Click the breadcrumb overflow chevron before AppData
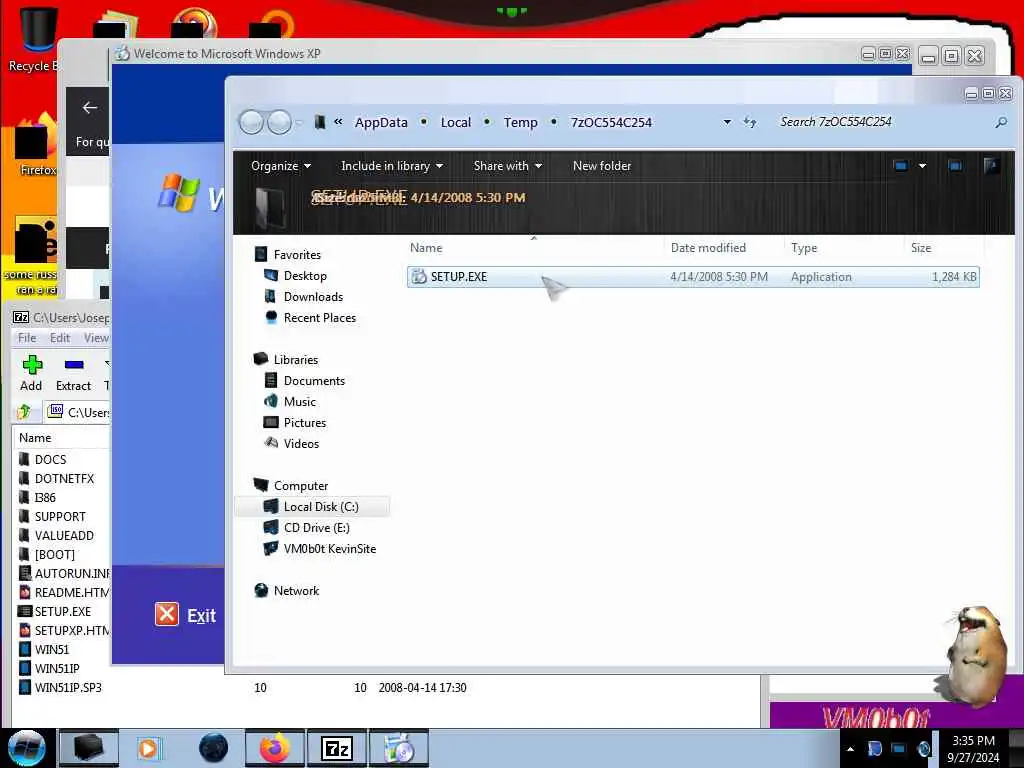 338,121
